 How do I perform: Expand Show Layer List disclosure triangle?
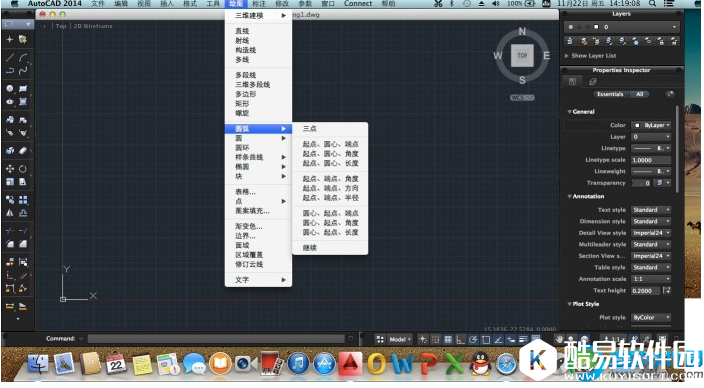(567, 56)
